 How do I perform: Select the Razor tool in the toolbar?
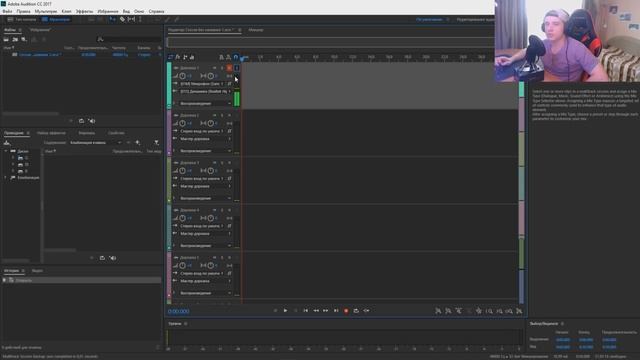122,19
